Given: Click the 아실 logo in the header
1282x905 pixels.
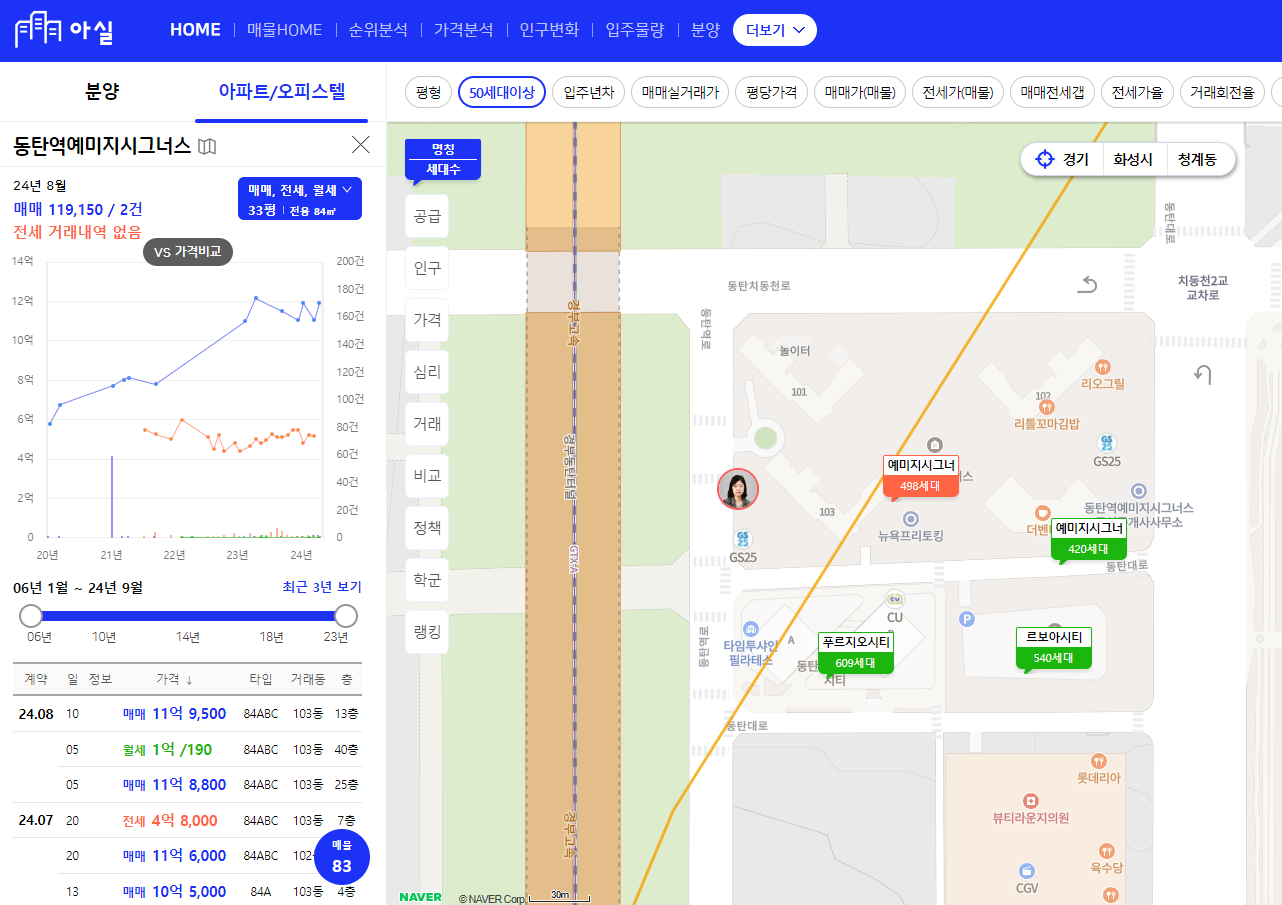Looking at the screenshot, I should coord(62,29).
